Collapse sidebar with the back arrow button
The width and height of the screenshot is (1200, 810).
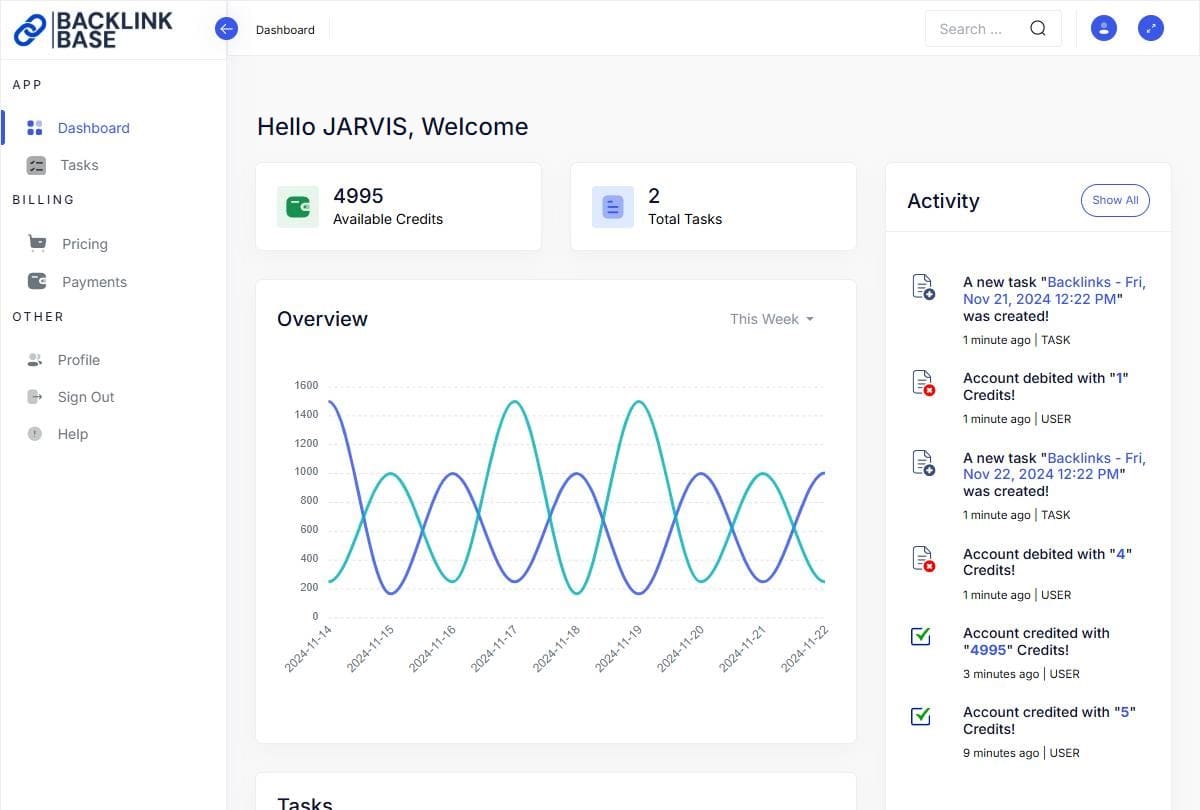click(226, 29)
